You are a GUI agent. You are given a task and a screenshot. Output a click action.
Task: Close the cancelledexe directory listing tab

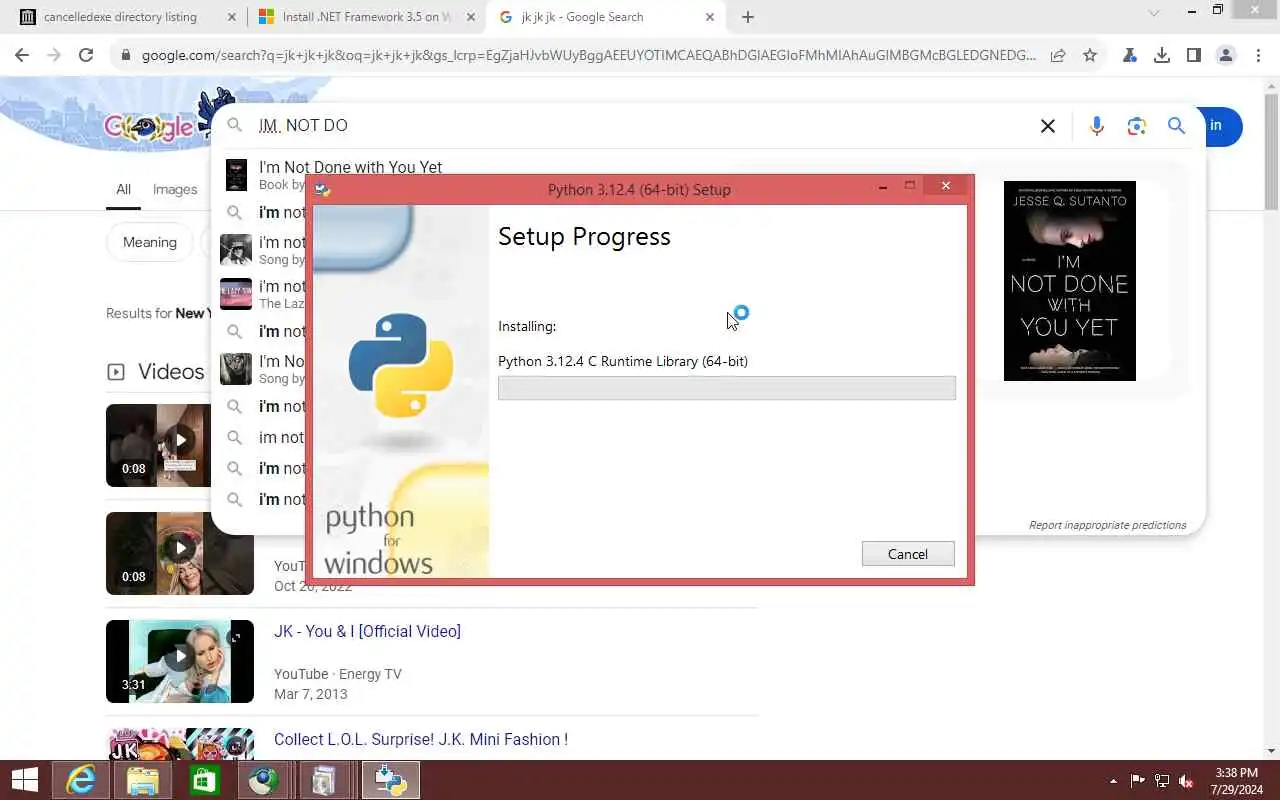coord(231,17)
